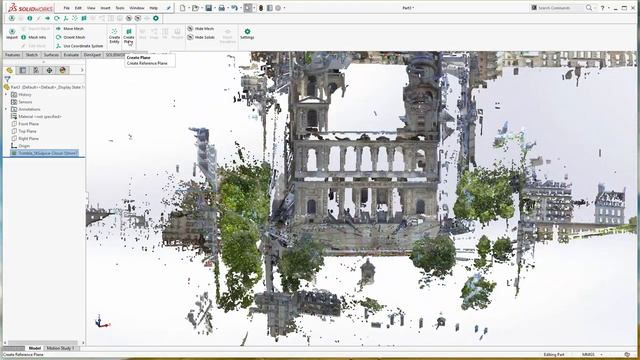This screenshot has height=360, width=640.
Task: Open the units dropdown in status bar
Action: pos(602,355)
